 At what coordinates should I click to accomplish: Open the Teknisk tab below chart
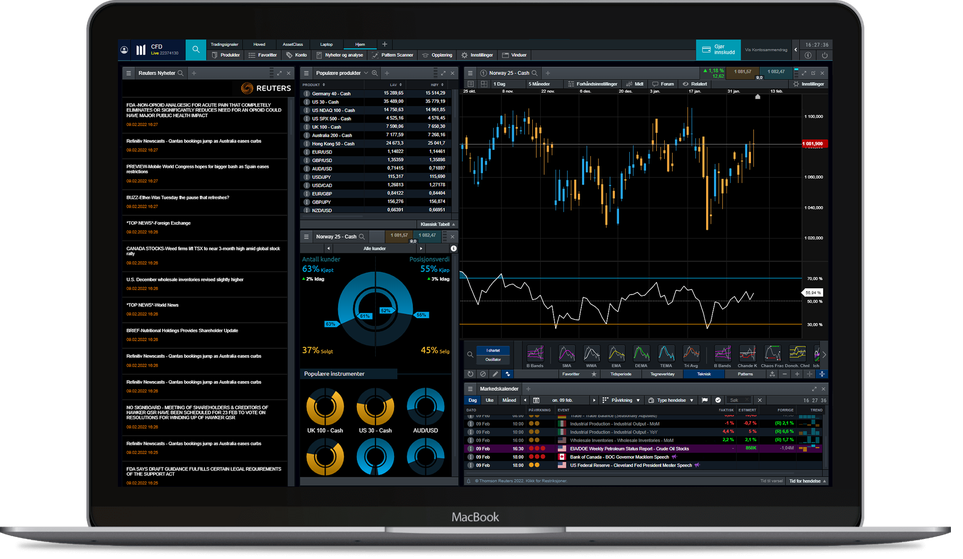[703, 373]
